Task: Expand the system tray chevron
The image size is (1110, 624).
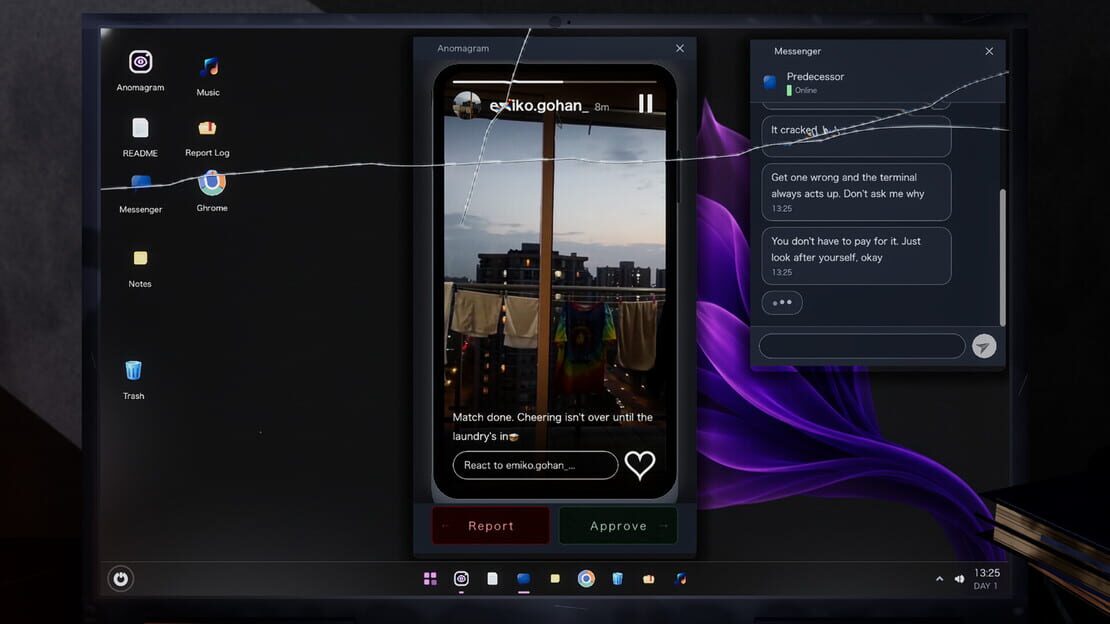Action: (x=939, y=579)
